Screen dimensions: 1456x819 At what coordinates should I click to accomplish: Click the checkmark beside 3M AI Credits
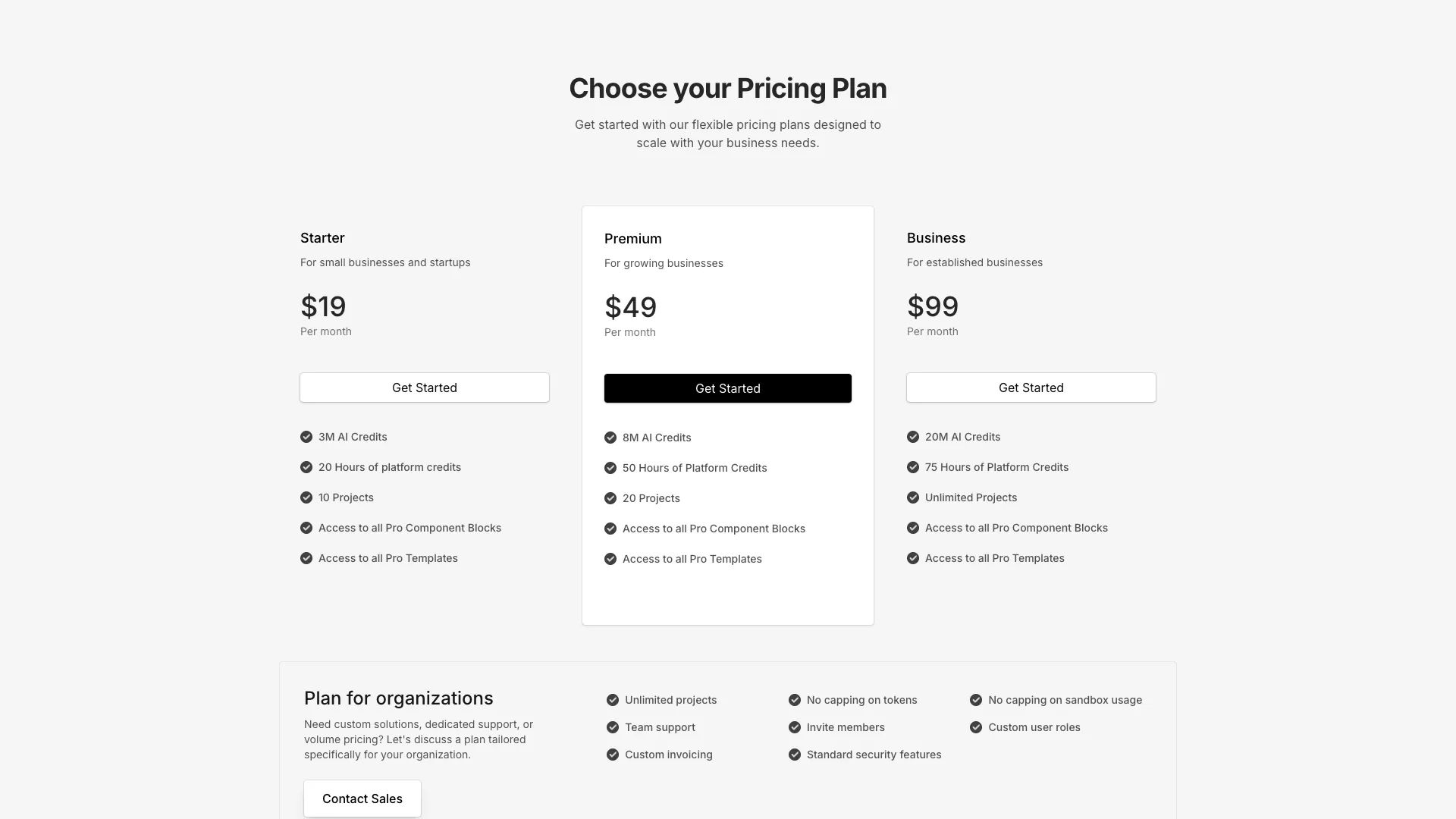pos(306,436)
